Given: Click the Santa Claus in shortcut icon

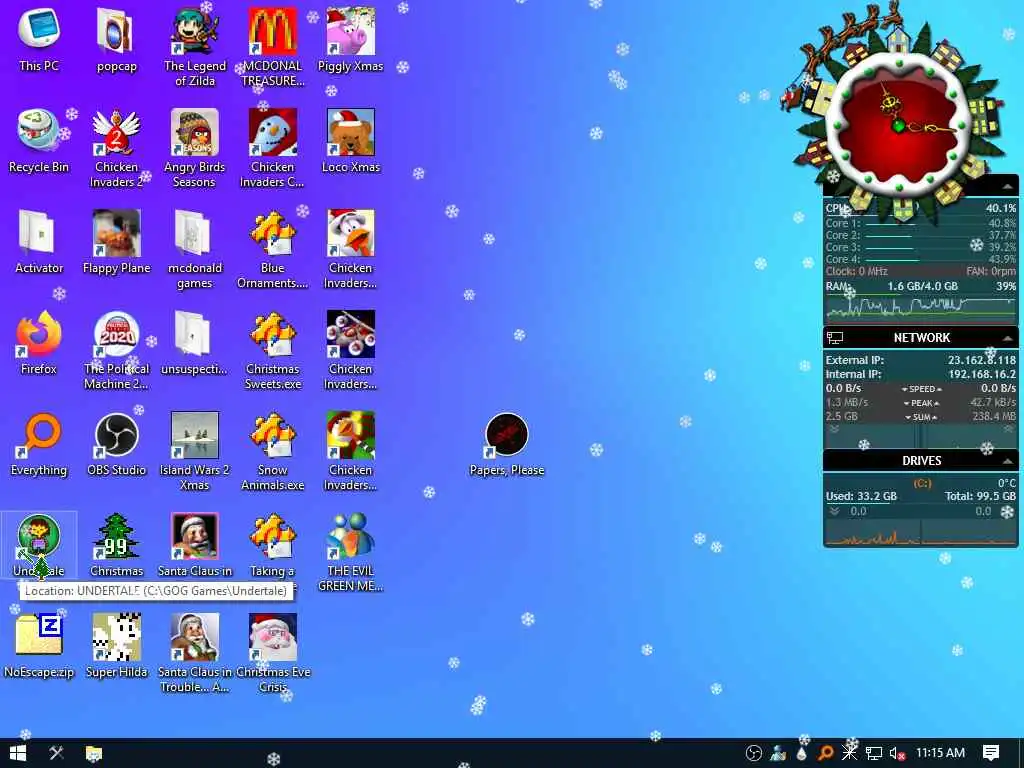Looking at the screenshot, I should click(195, 544).
